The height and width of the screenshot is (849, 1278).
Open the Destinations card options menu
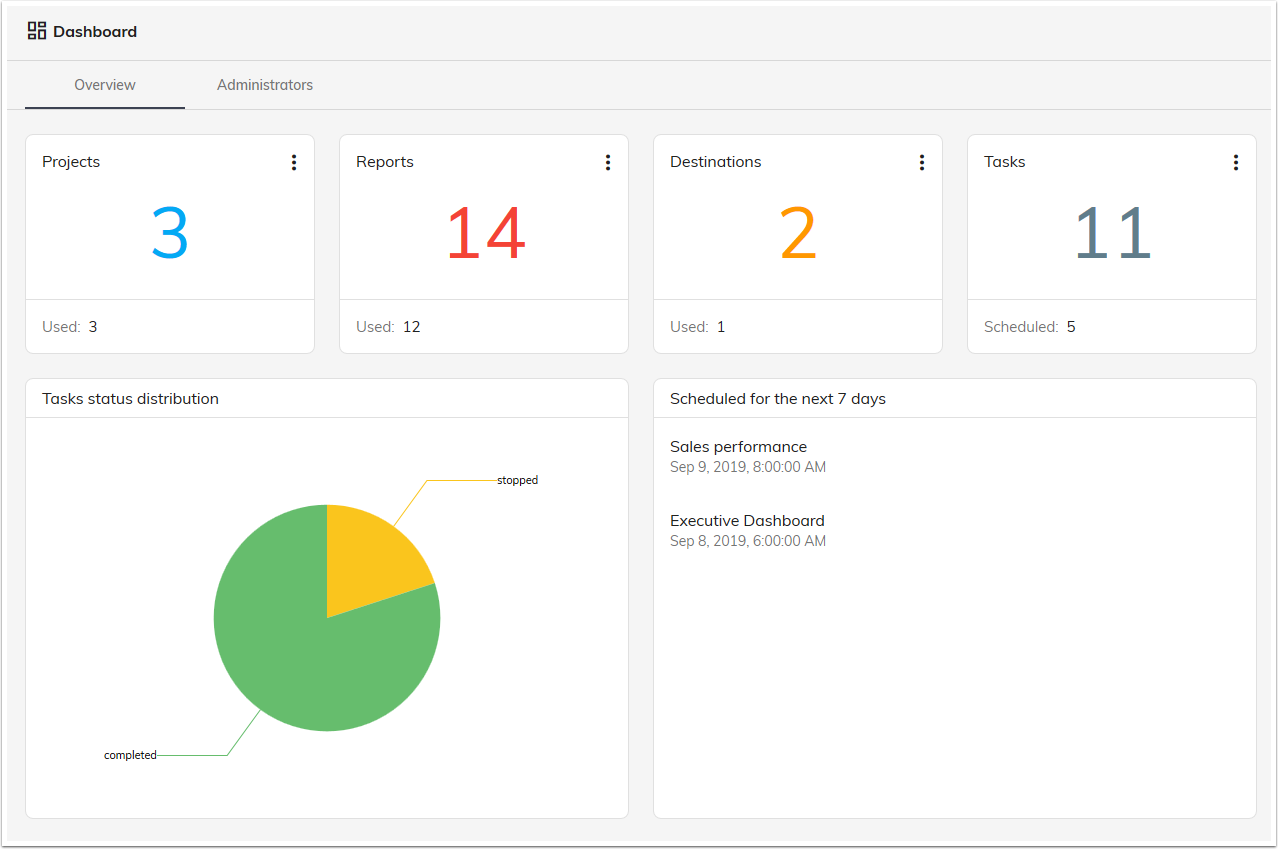pyautogui.click(x=922, y=161)
